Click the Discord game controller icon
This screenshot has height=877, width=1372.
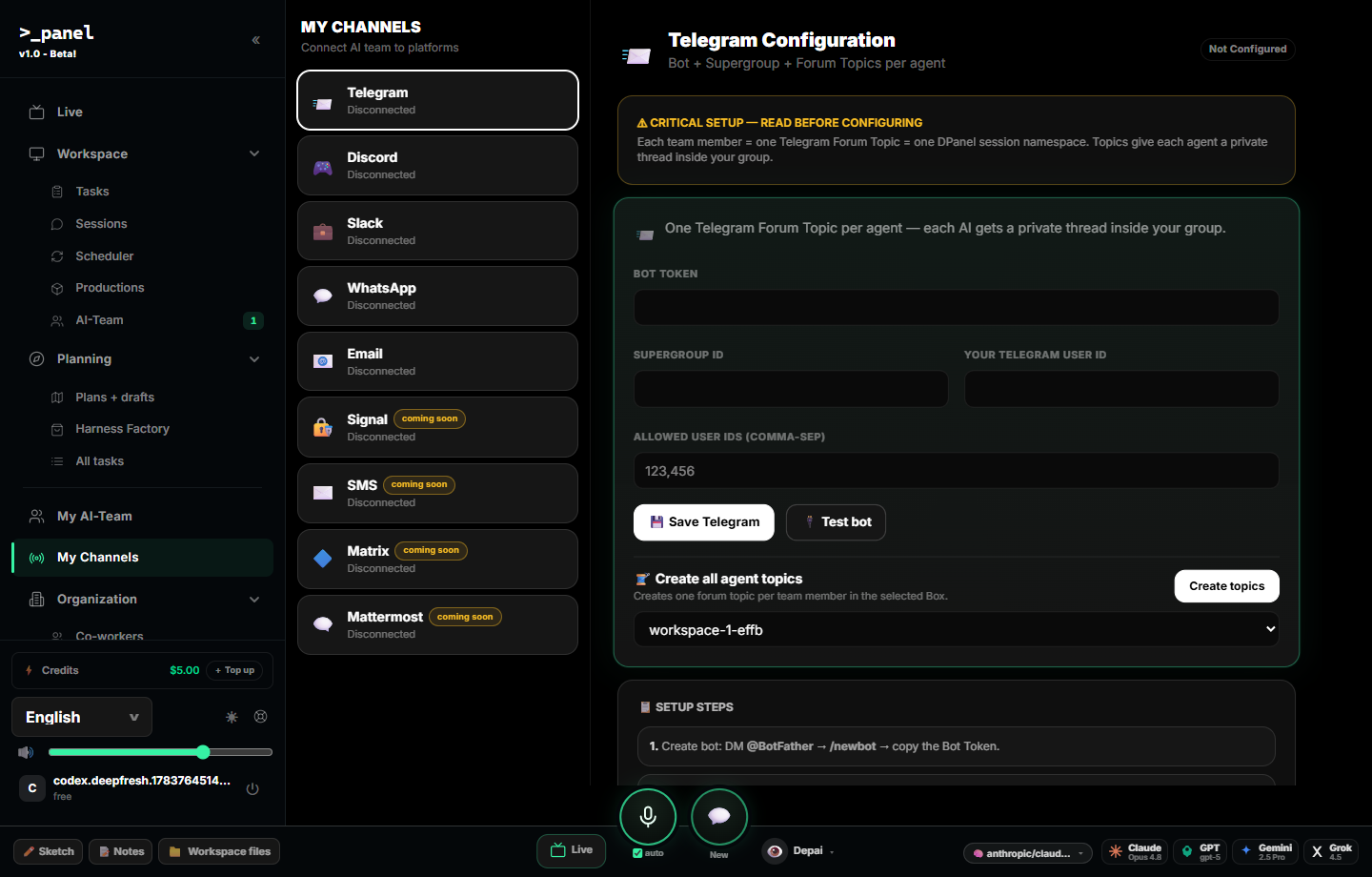323,167
